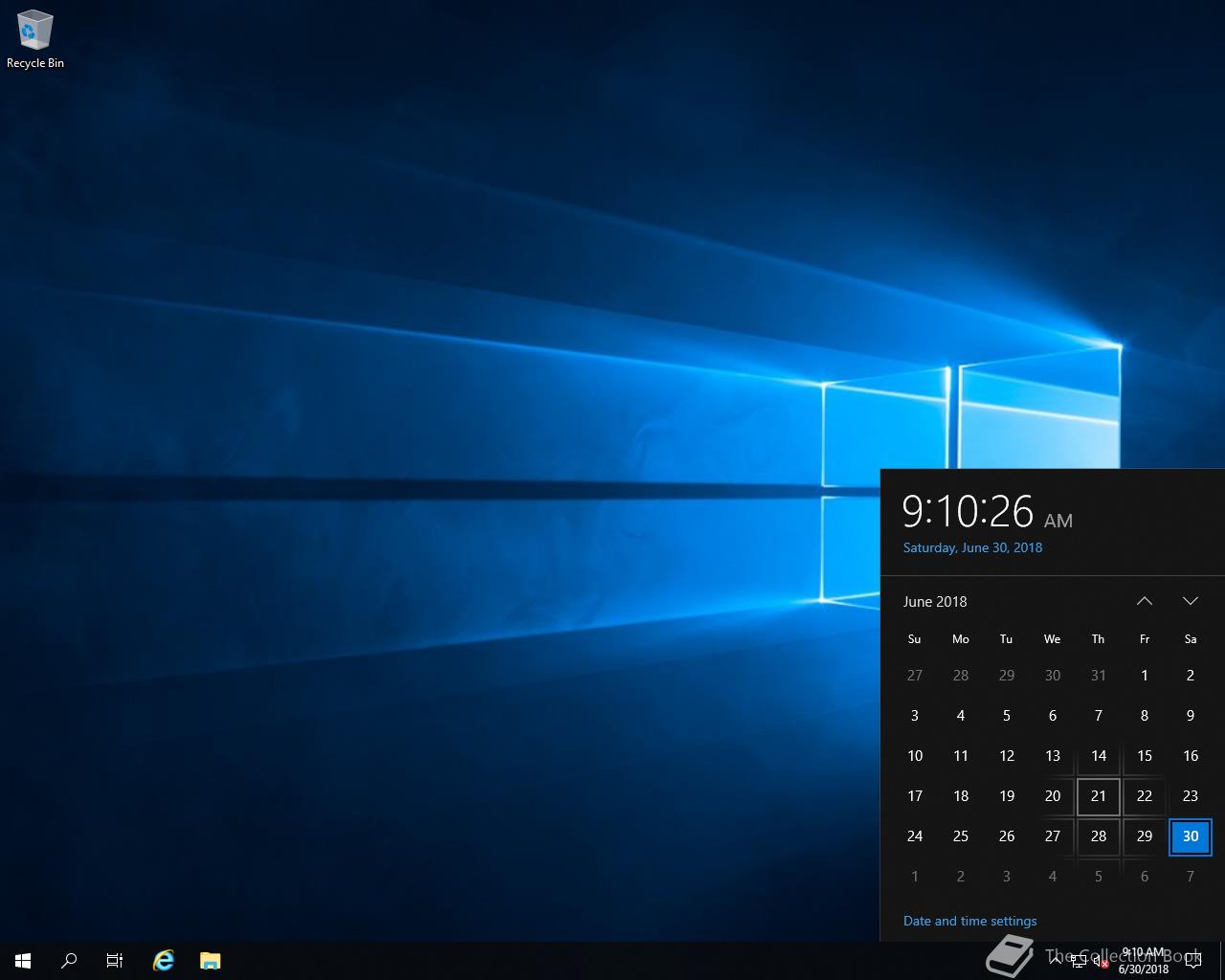Viewport: 1225px width, 980px height.
Task: Select grayed May 30 in first row
Action: click(1053, 676)
